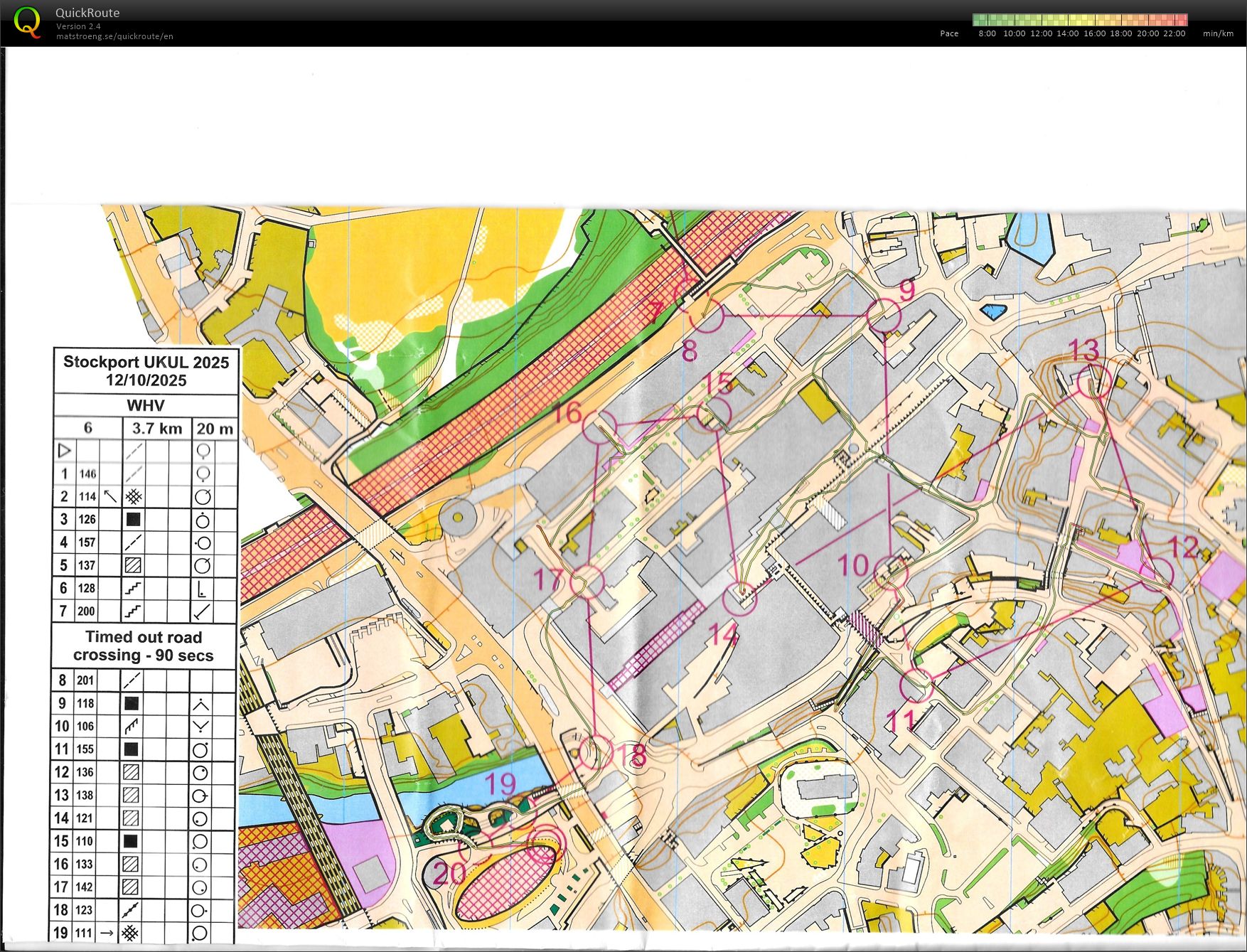Viewport: 1247px width, 952px height.
Task: Open the matstroeng.se/quickroute/en link
Action: coord(114,36)
